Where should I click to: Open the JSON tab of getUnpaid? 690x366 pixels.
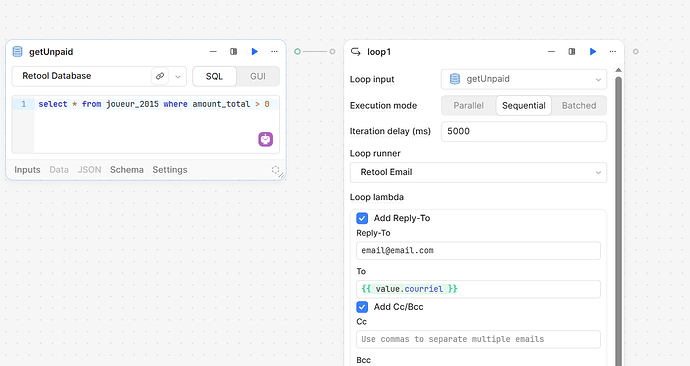89,170
